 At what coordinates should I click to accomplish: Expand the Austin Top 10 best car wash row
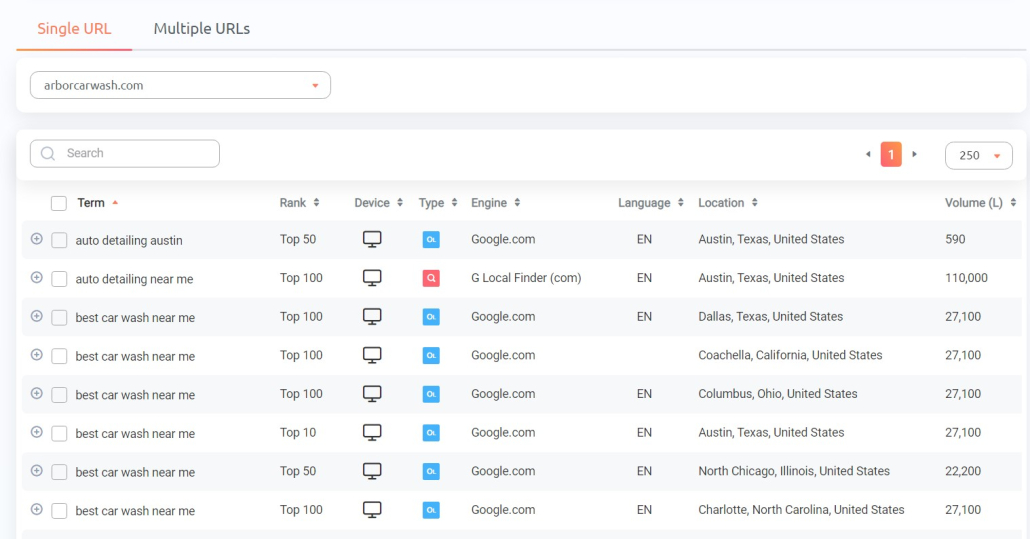[37, 432]
